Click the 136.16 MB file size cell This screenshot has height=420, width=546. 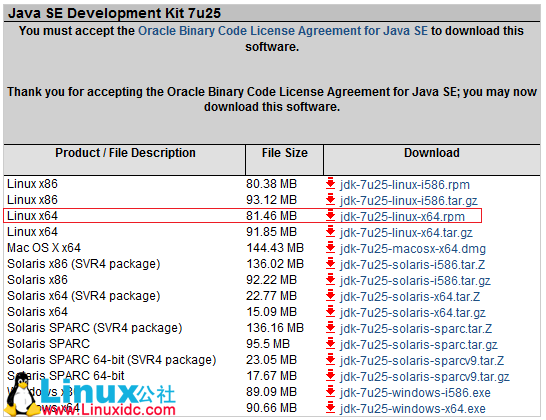point(275,328)
